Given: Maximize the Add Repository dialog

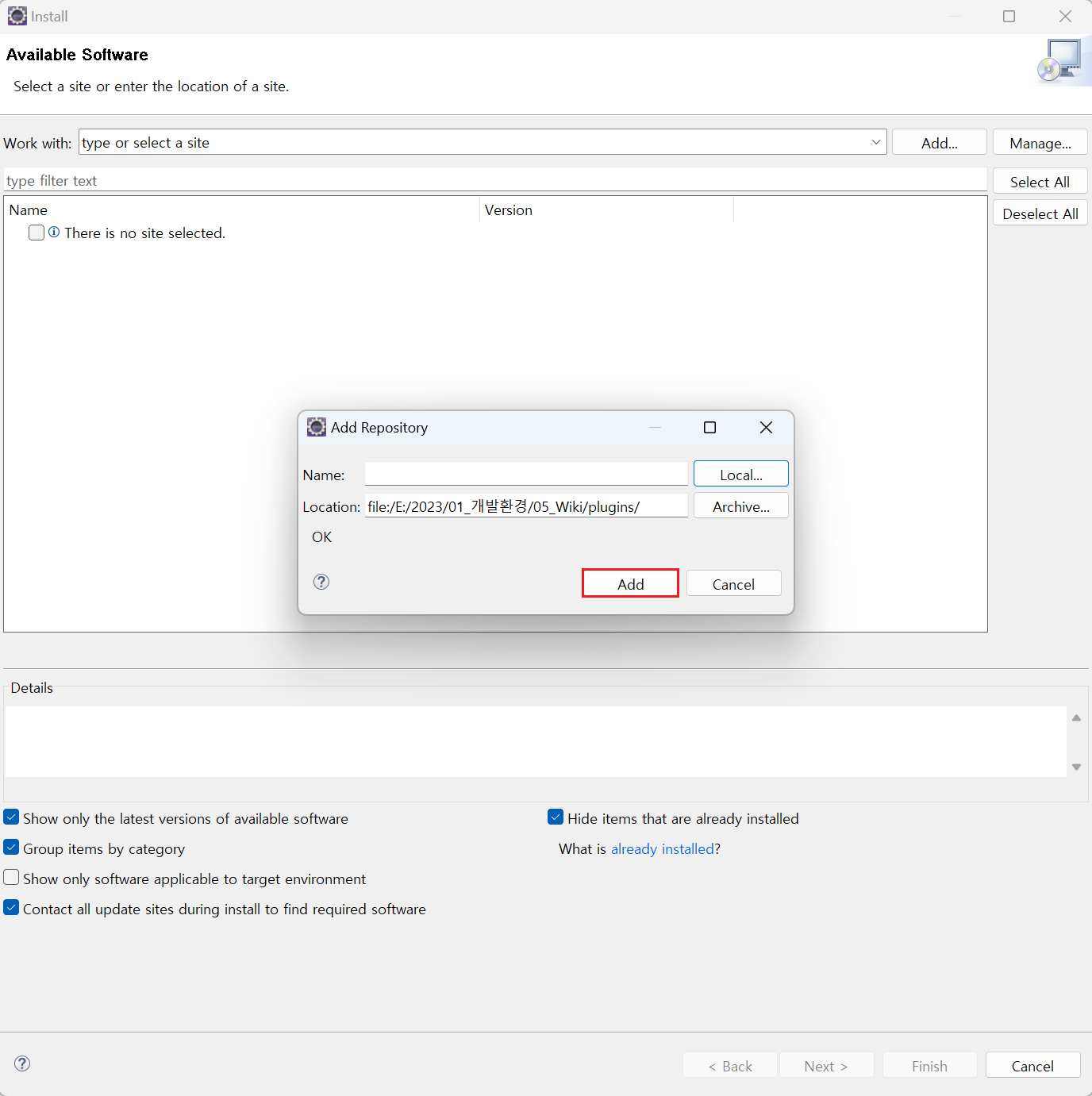Looking at the screenshot, I should 709,428.
